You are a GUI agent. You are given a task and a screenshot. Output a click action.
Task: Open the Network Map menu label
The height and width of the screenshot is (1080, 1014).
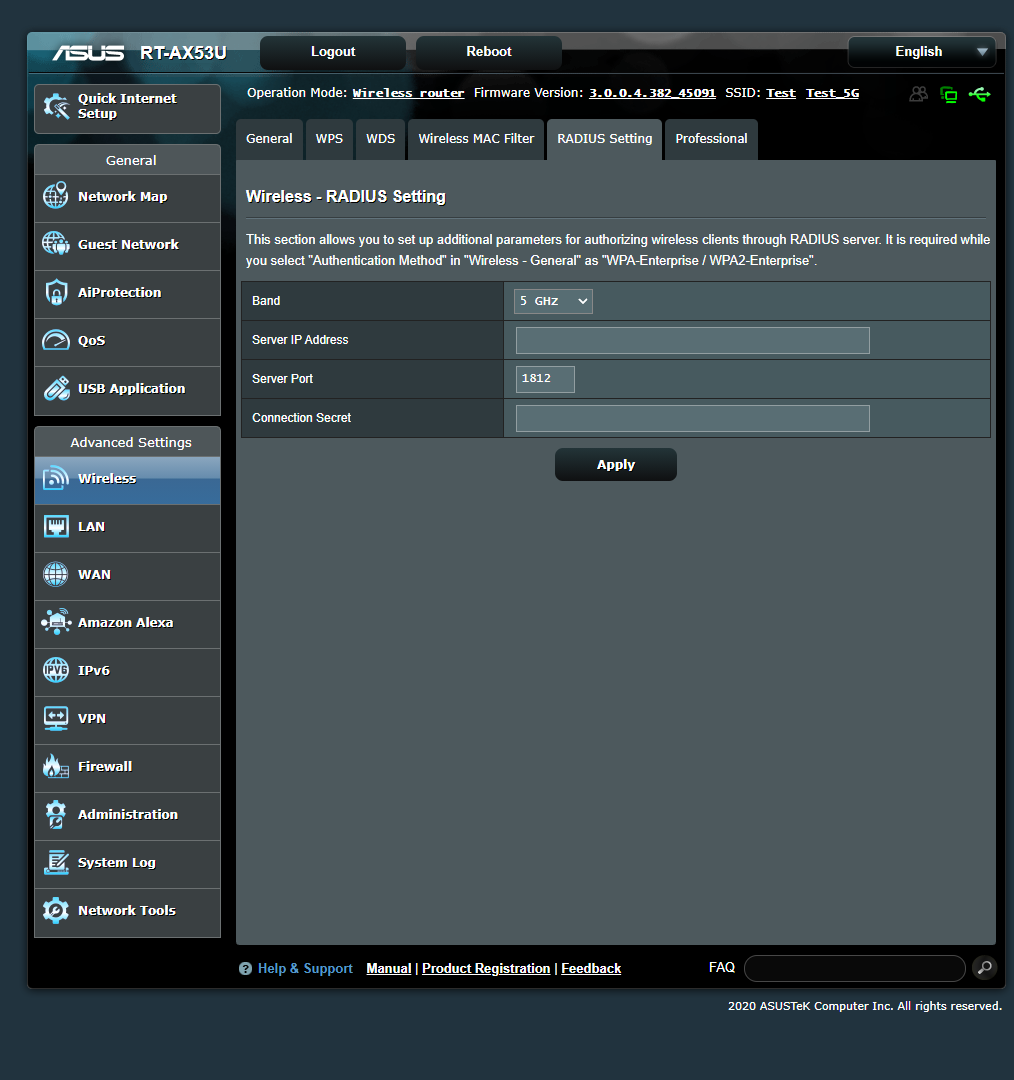click(x=123, y=196)
